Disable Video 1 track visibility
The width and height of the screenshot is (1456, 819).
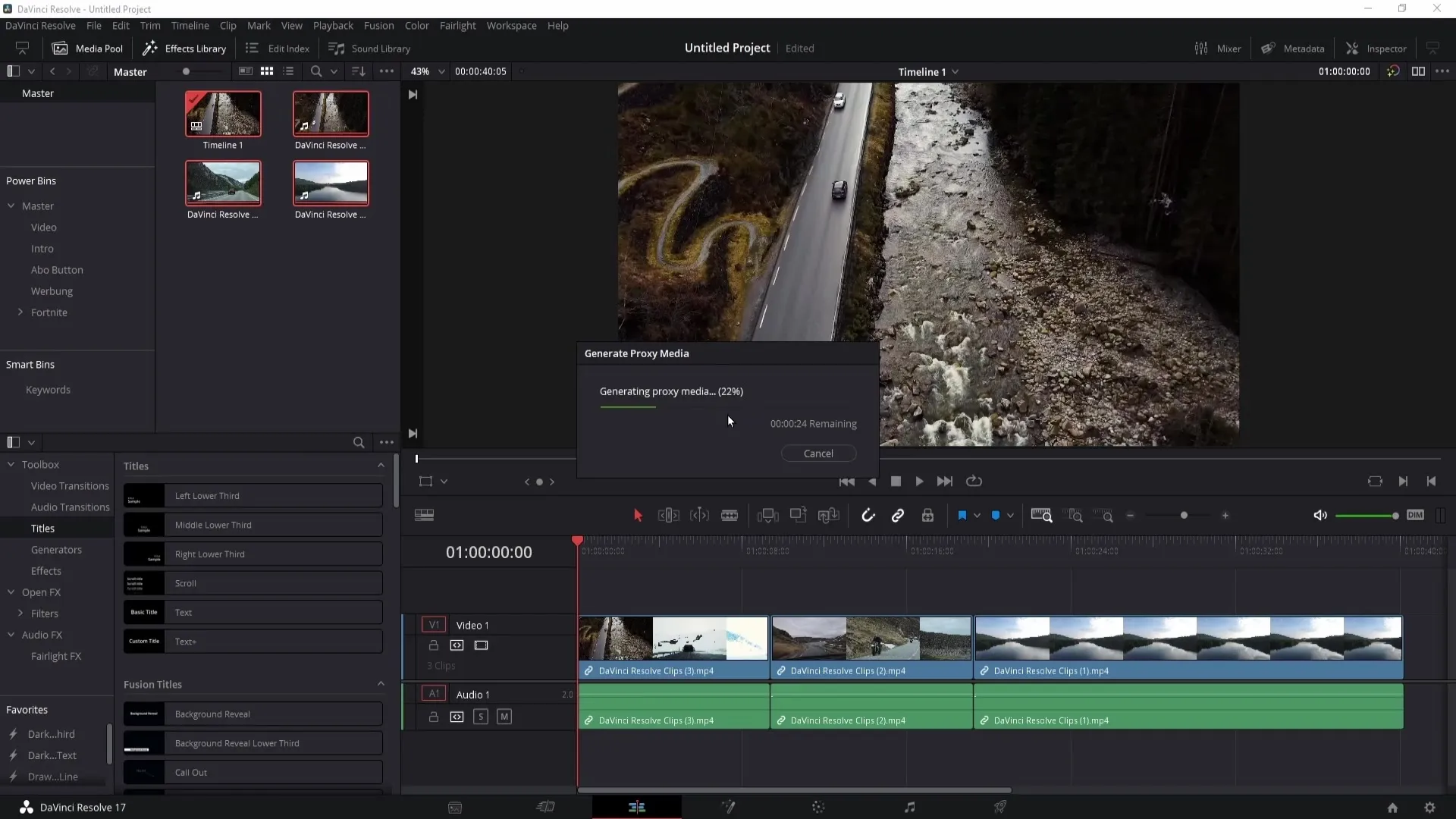[481, 645]
